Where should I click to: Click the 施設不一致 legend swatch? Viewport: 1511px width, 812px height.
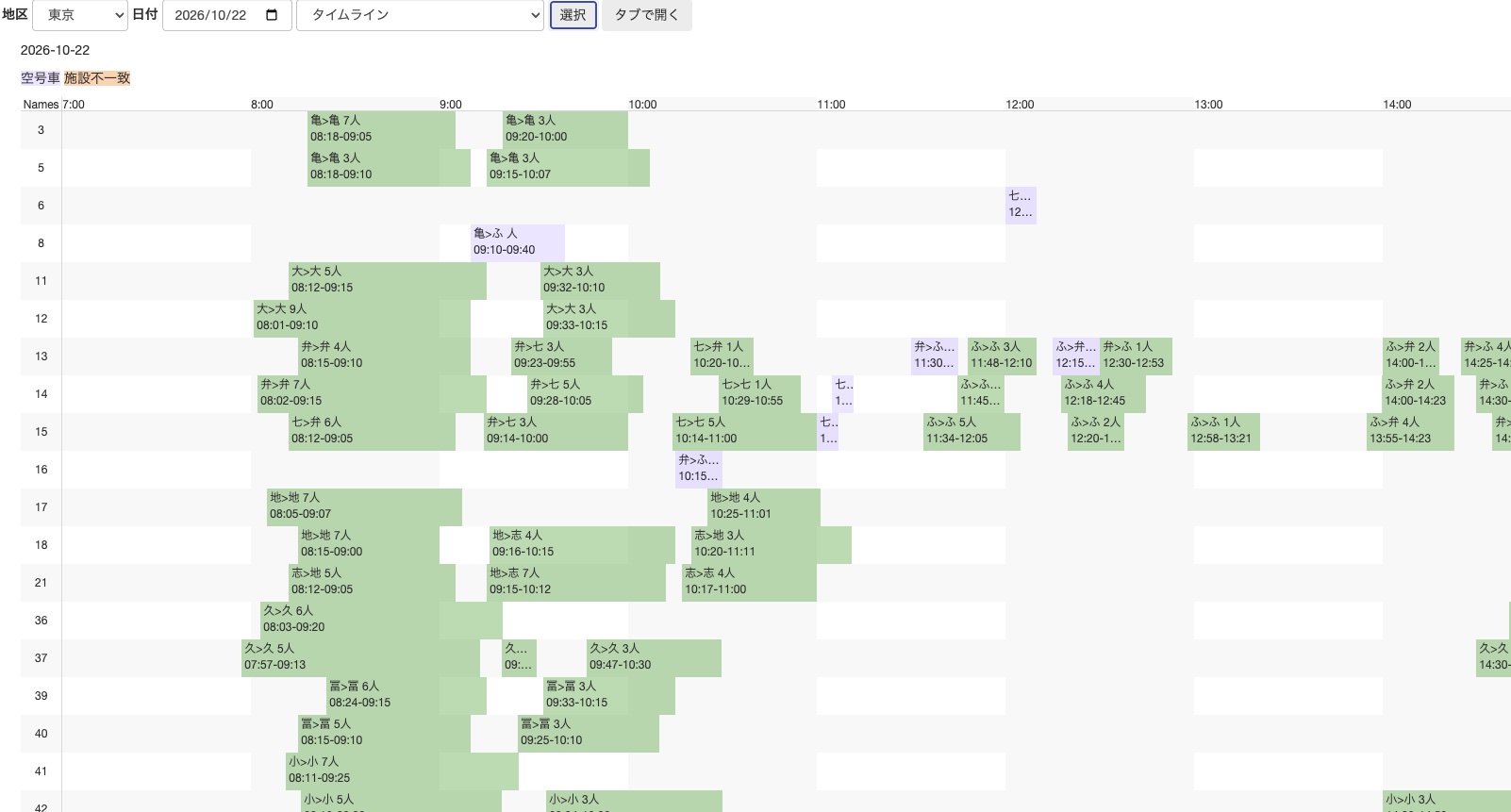[x=97, y=78]
